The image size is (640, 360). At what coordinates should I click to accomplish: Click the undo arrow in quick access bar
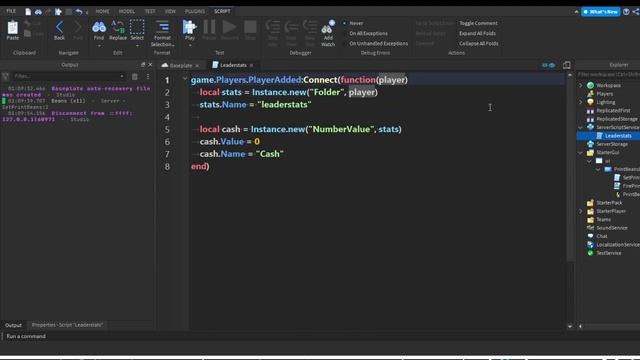[79, 12]
